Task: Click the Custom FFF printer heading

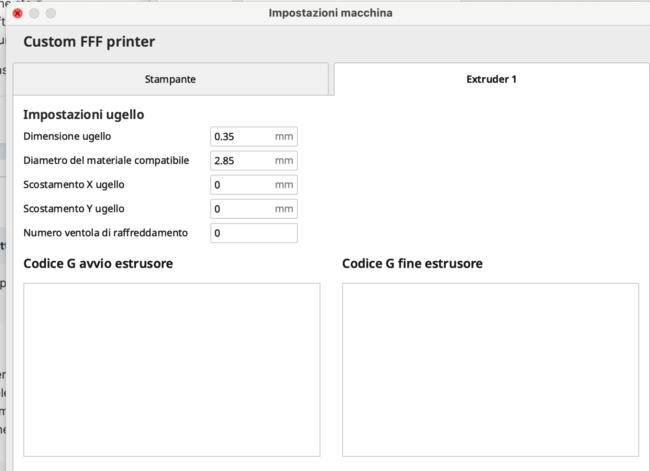Action: click(x=89, y=42)
